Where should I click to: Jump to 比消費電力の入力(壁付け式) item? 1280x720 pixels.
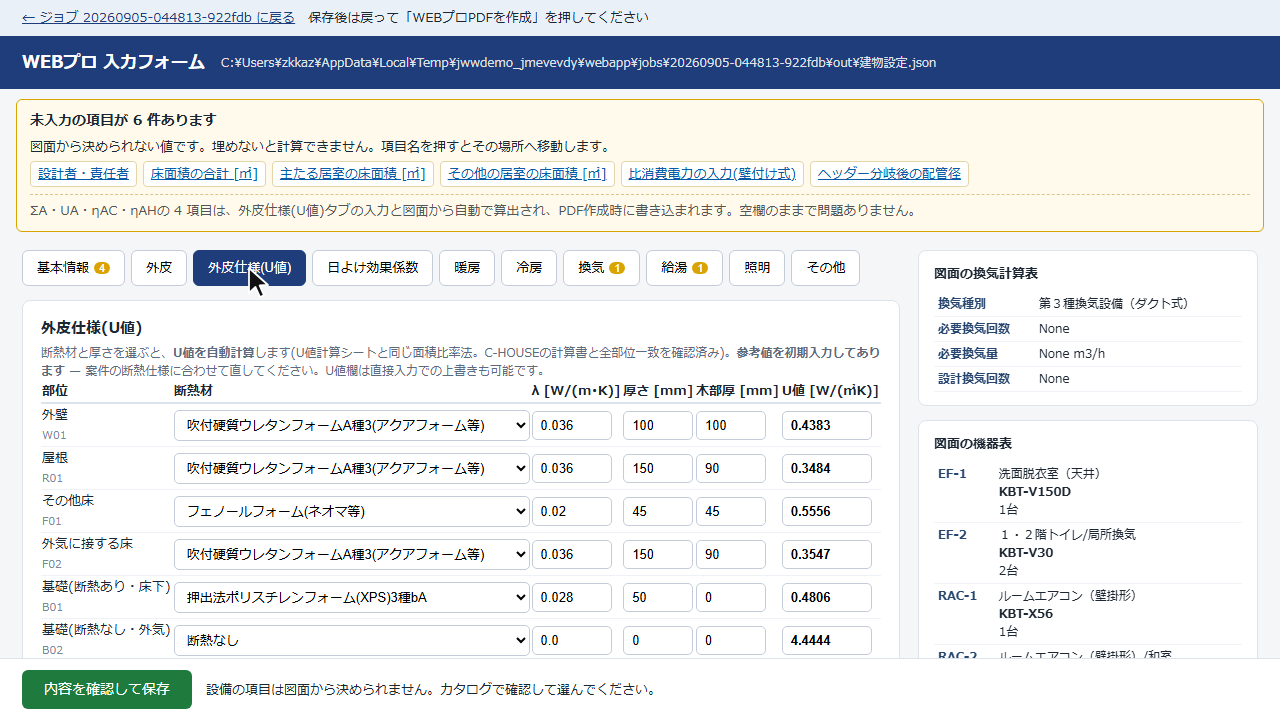[712, 174]
